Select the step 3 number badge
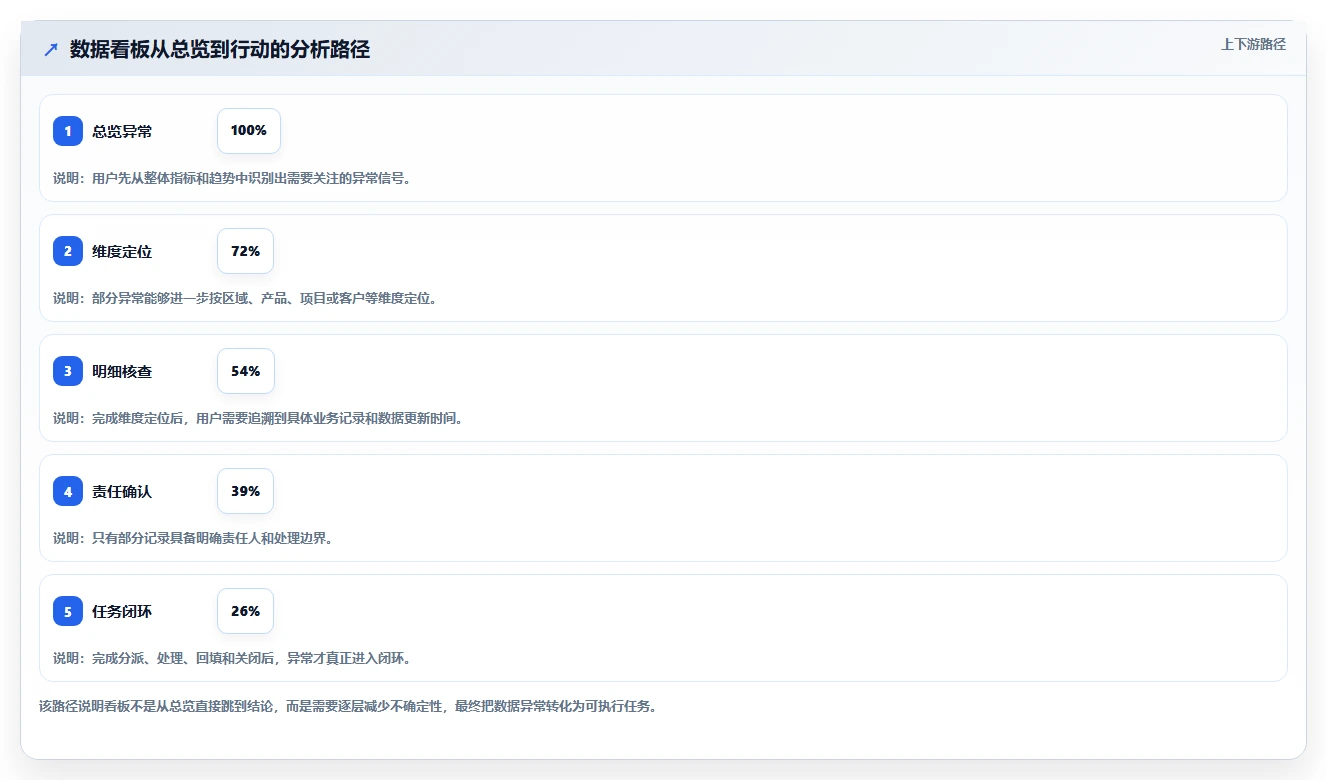This screenshot has height=780, width=1327. 68,371
